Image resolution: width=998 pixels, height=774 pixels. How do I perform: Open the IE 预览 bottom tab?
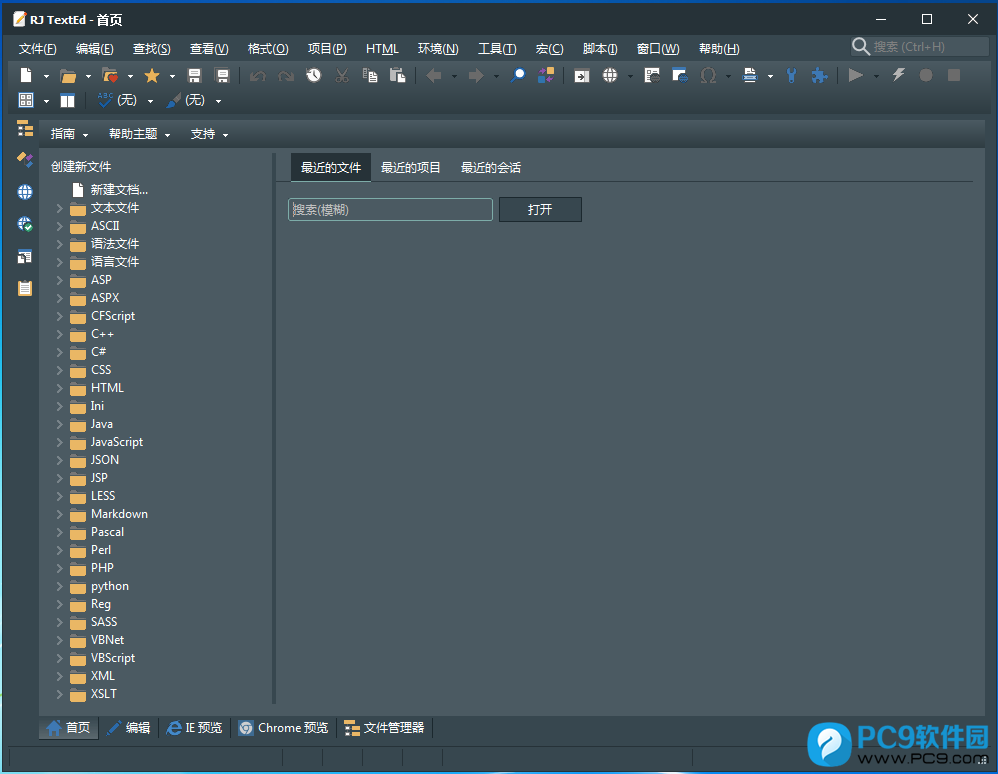point(195,728)
